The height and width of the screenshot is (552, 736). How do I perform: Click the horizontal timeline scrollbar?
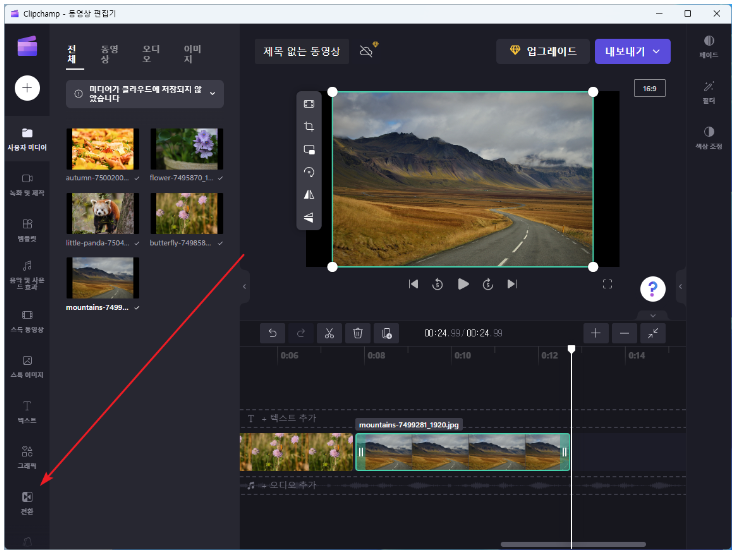[573, 544]
